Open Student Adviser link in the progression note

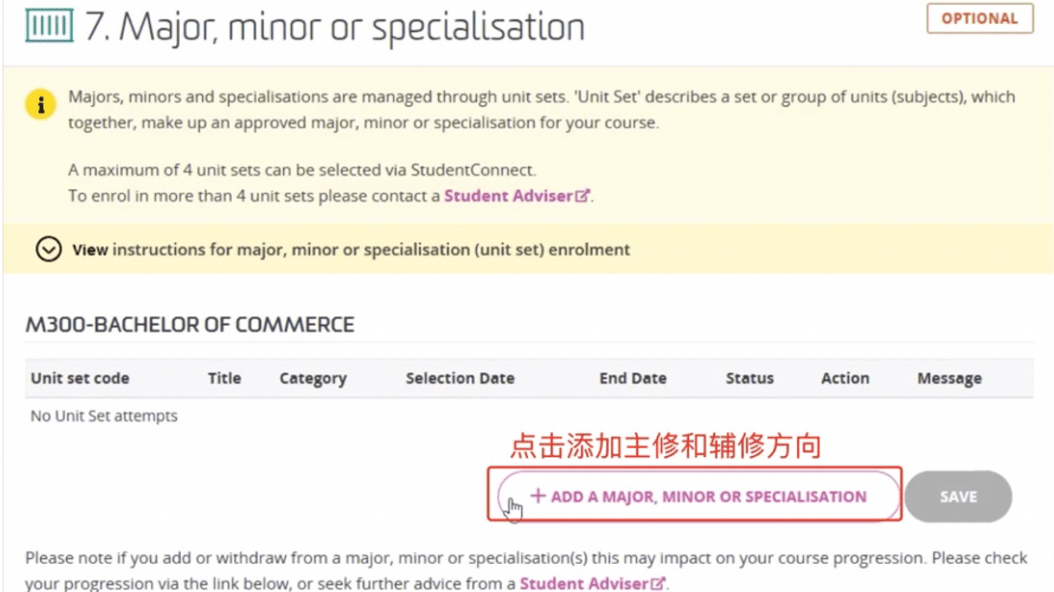[584, 583]
